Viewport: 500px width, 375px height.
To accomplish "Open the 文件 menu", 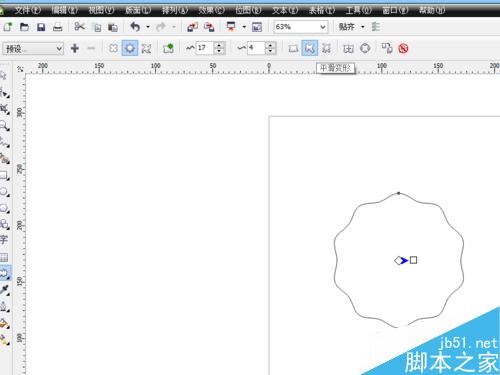I will [x=28, y=10].
